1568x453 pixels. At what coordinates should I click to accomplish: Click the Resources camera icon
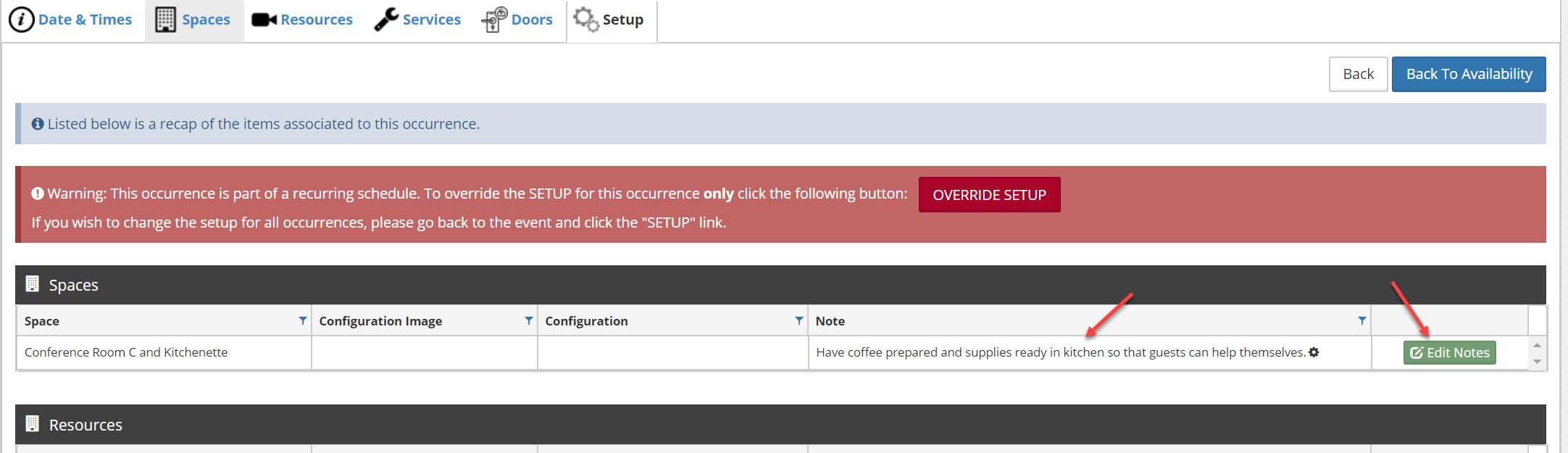point(264,20)
